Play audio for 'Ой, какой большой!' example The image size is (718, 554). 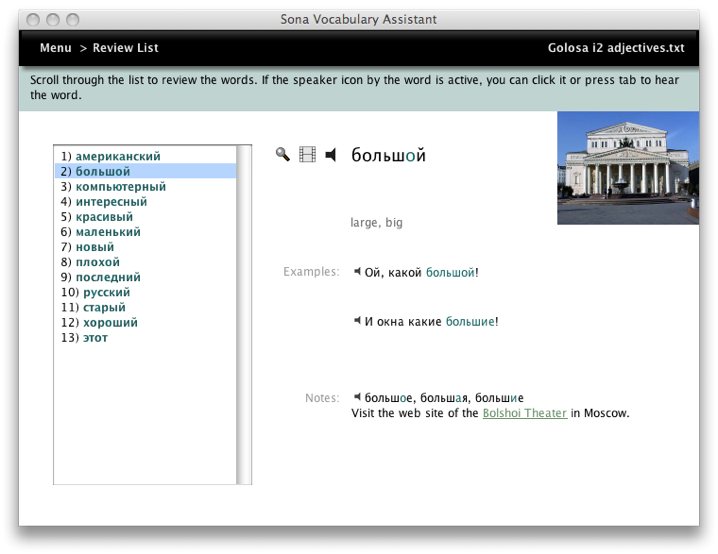[x=357, y=271]
